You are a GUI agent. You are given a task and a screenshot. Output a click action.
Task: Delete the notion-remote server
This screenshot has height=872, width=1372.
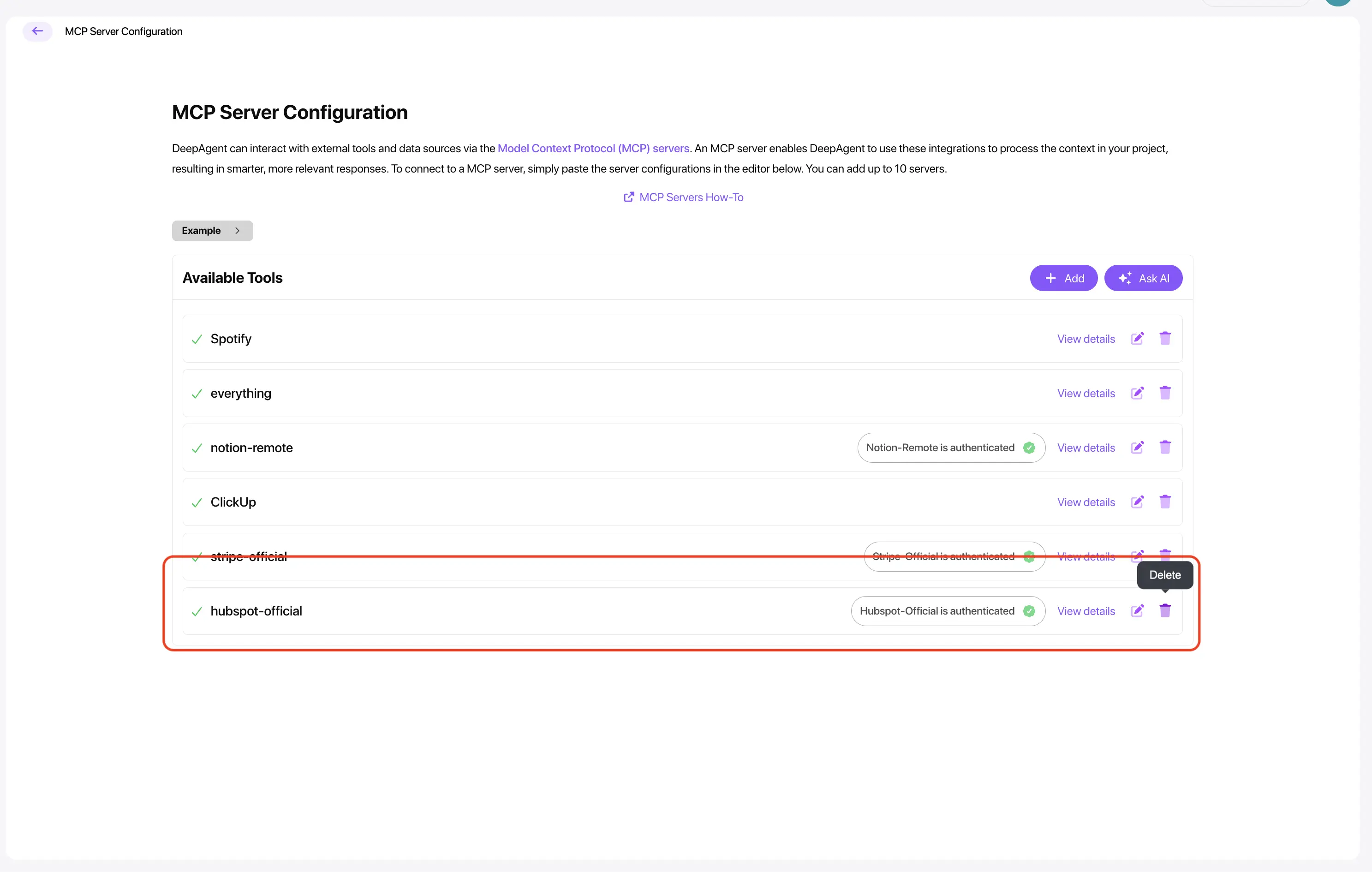1164,448
